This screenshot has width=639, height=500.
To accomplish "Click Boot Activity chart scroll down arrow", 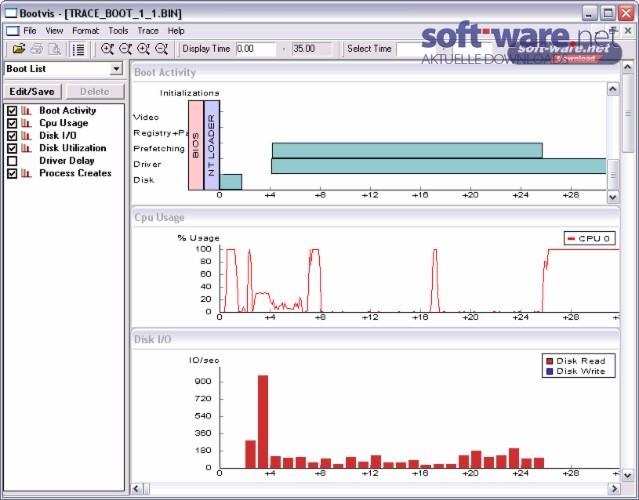I will coord(613,197).
